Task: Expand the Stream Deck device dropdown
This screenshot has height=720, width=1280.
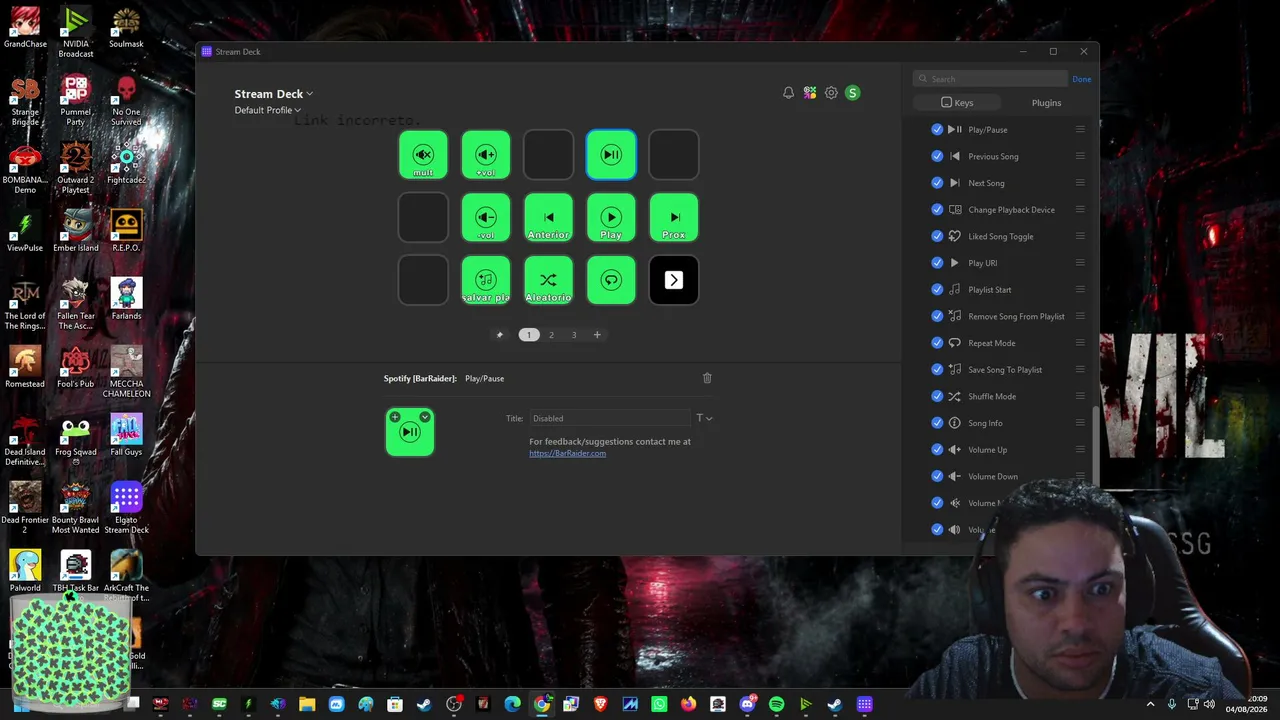Action: 274,94
